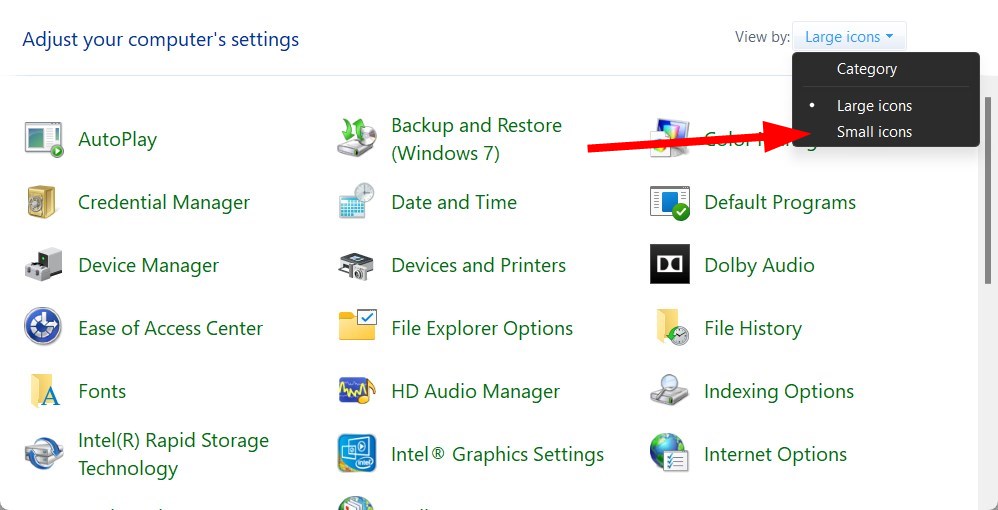Image resolution: width=998 pixels, height=510 pixels.
Task: Open the Intel Rapid Storage Technology icon
Action: click(43, 454)
